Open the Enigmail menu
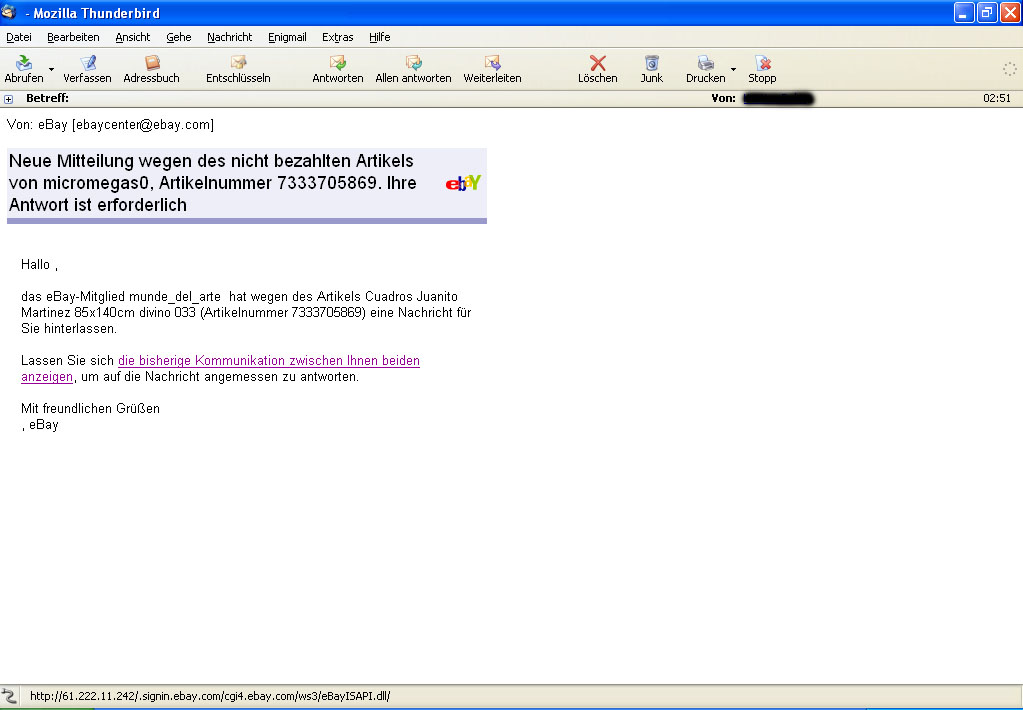 (x=287, y=37)
